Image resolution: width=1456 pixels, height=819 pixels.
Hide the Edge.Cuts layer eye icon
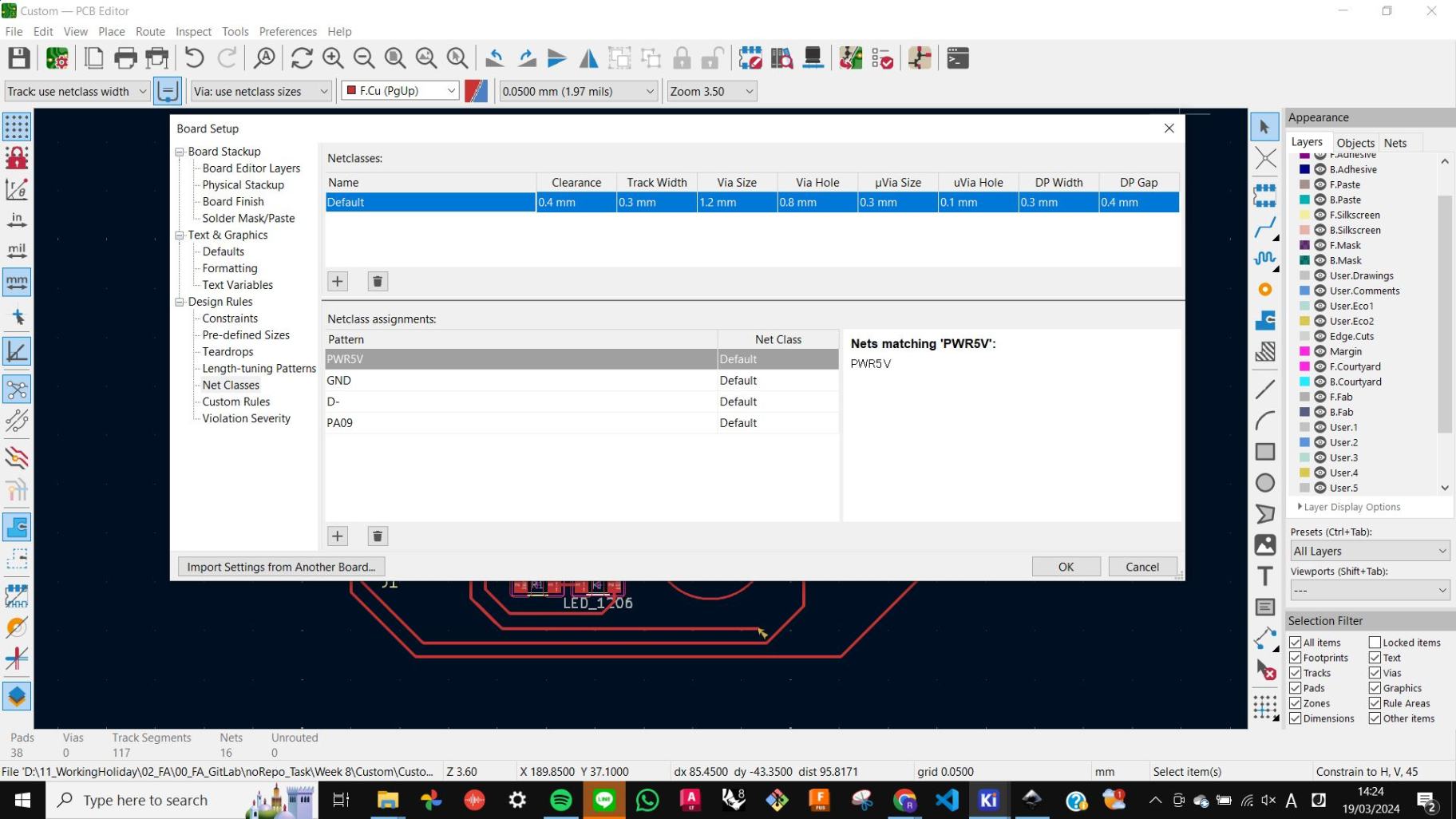pos(1320,336)
